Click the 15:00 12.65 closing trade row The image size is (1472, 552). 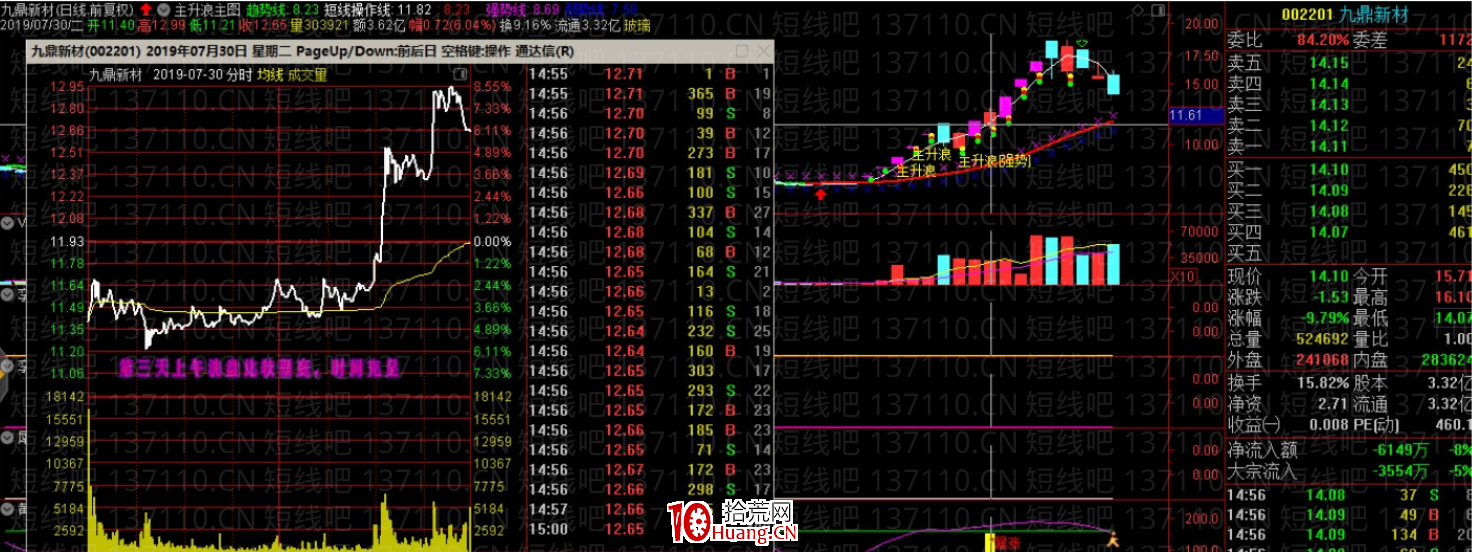[649, 529]
